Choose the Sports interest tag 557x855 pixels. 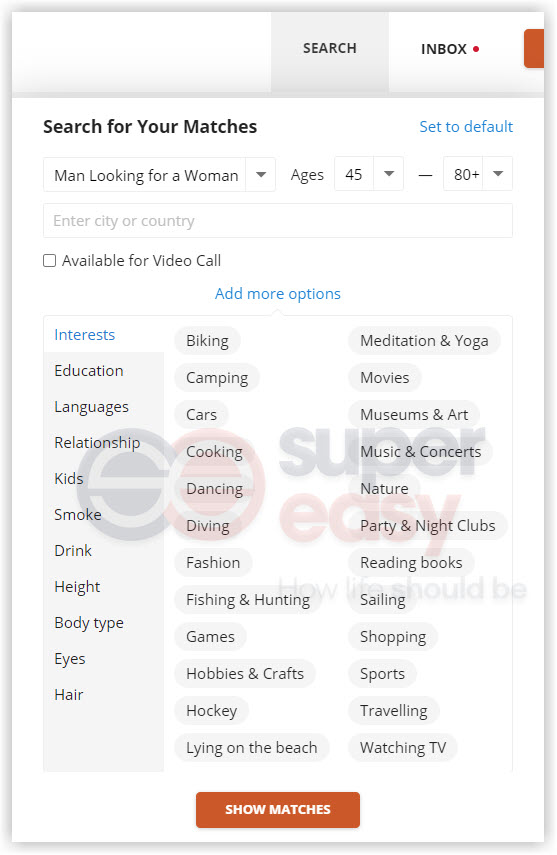pos(382,674)
